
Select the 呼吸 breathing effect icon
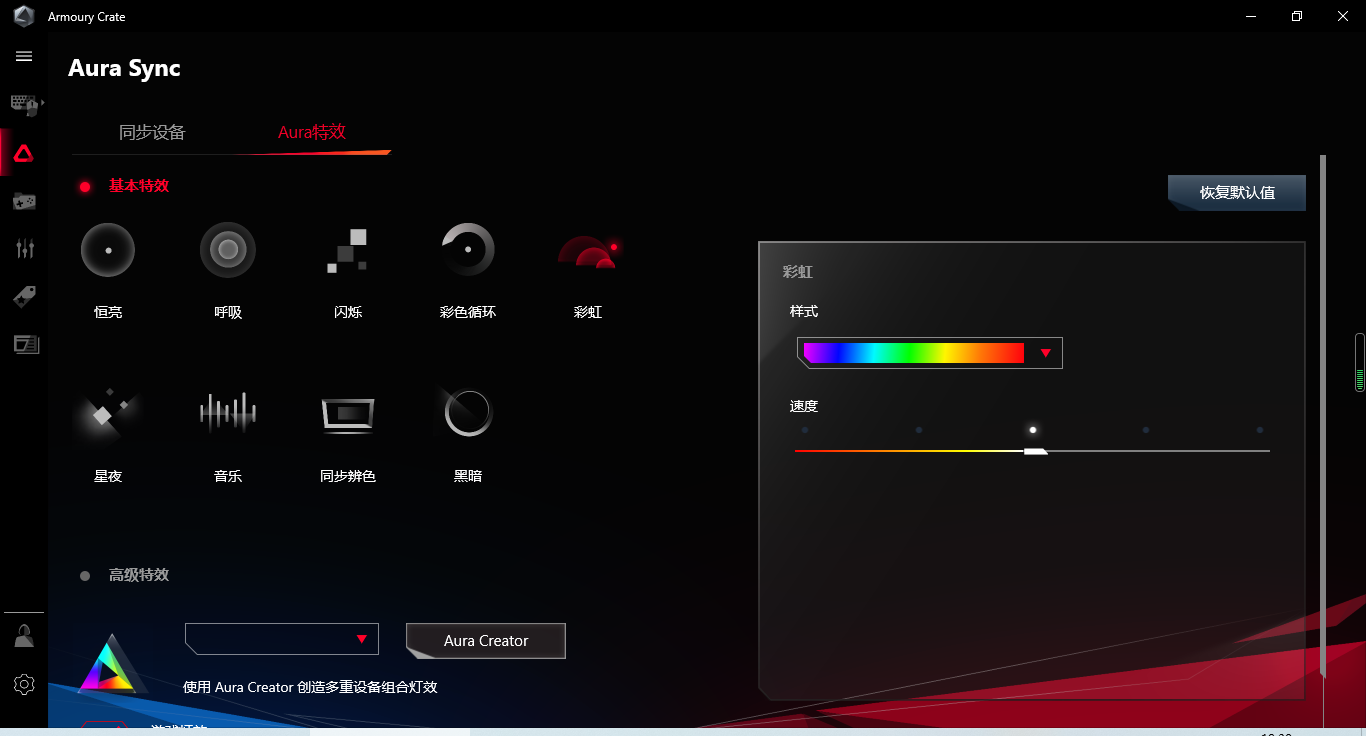(x=228, y=249)
